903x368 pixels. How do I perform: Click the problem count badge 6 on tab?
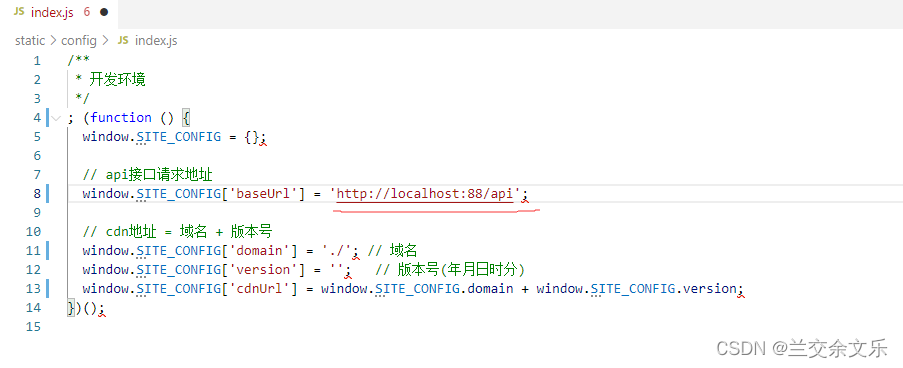(86, 12)
